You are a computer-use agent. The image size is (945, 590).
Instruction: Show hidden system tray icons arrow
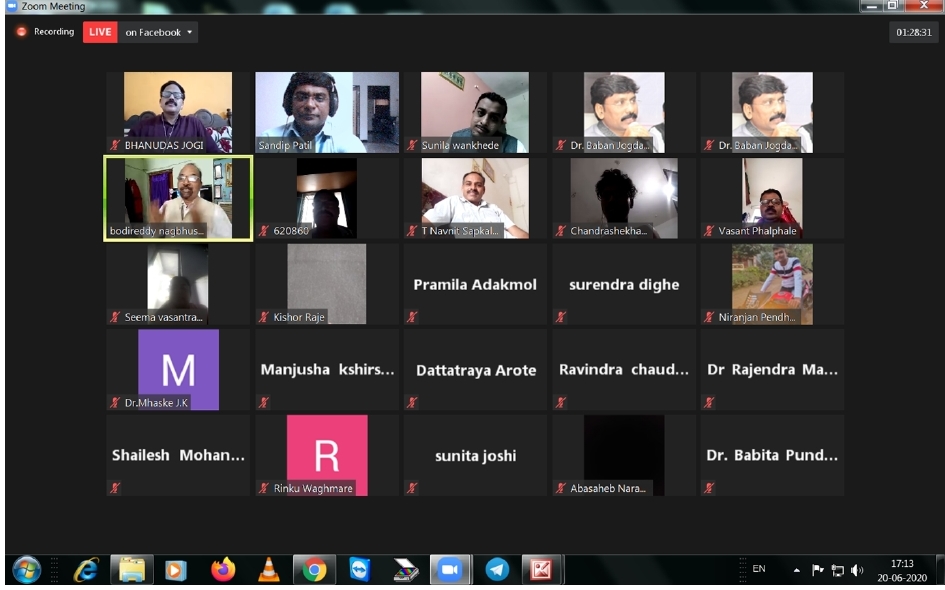797,570
